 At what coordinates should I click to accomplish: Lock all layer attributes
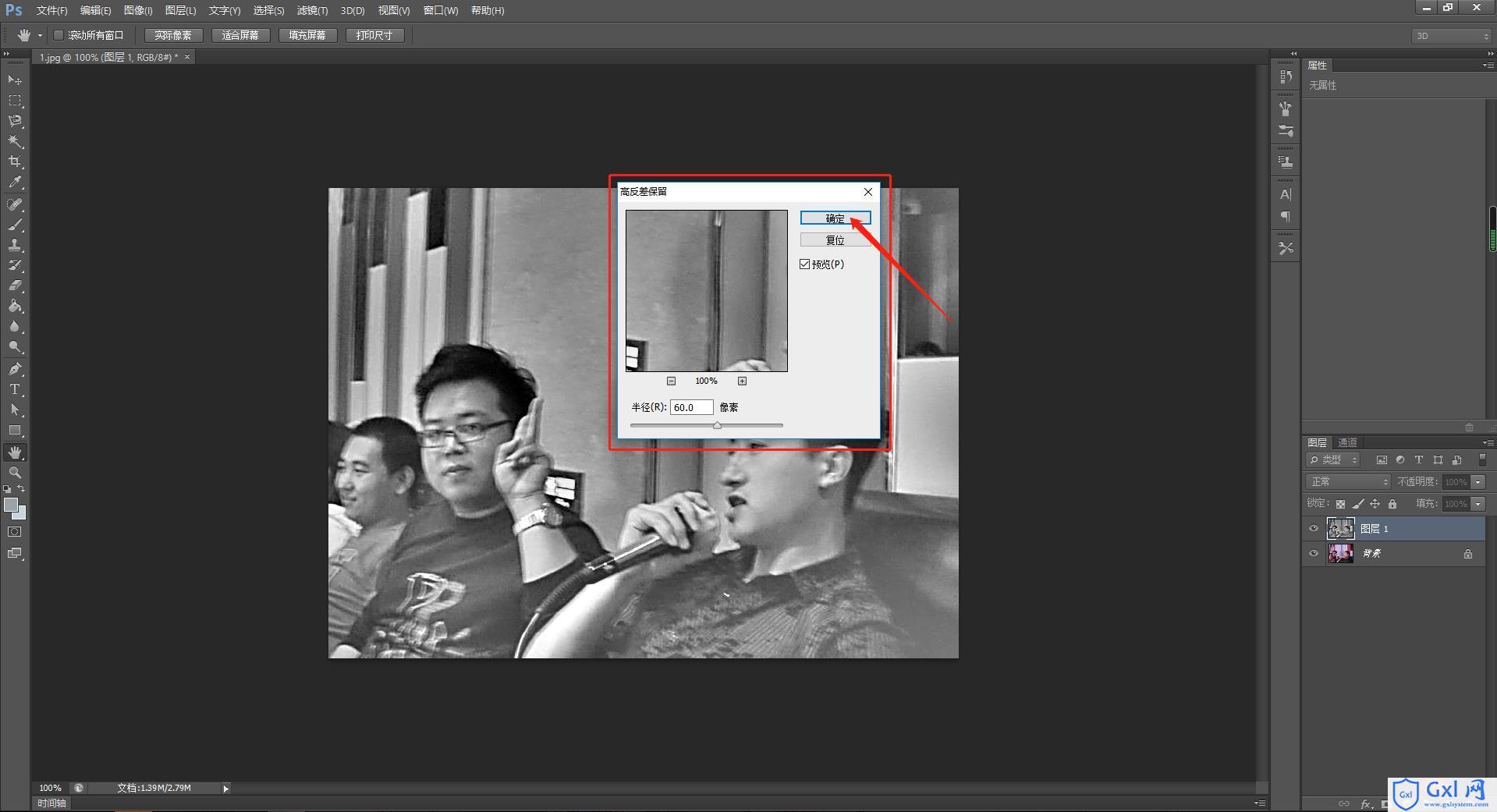pos(1392,504)
